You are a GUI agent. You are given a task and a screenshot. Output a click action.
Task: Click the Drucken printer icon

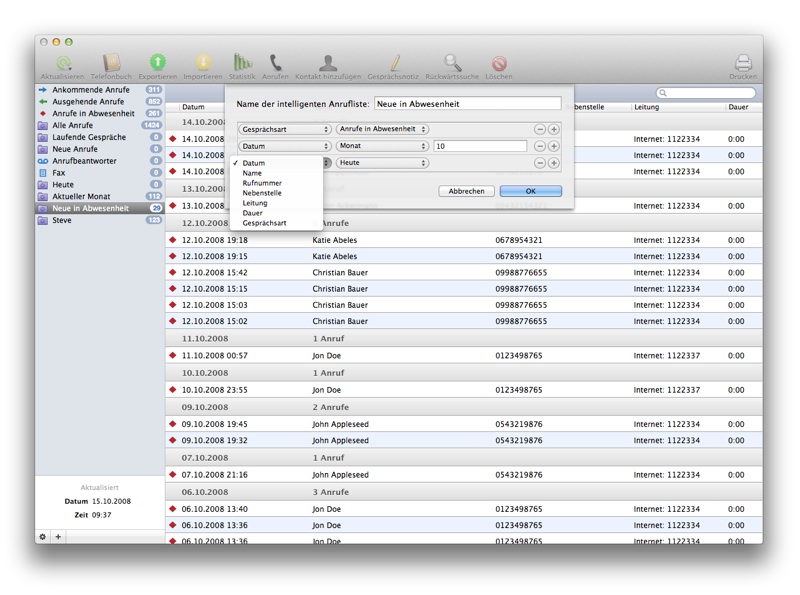743,64
